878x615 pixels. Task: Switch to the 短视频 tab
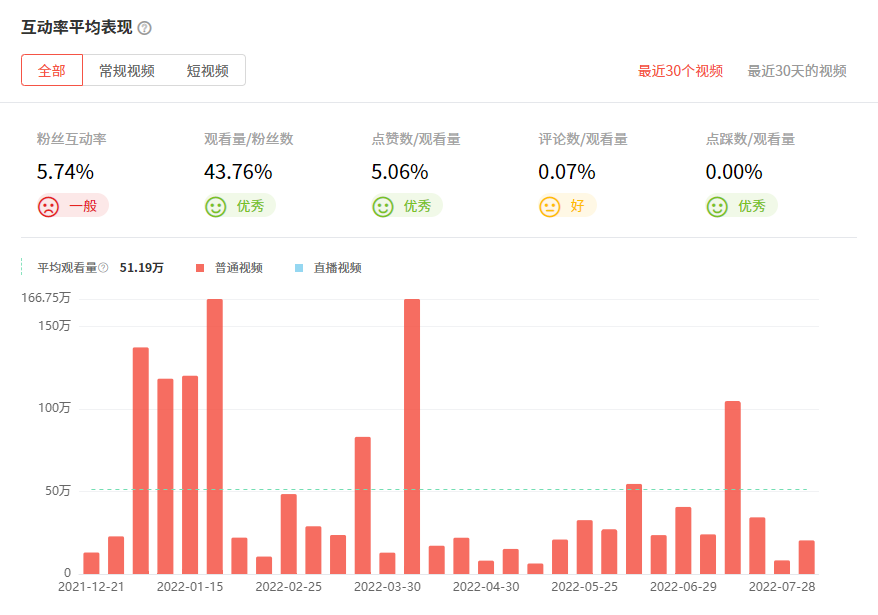(x=207, y=71)
